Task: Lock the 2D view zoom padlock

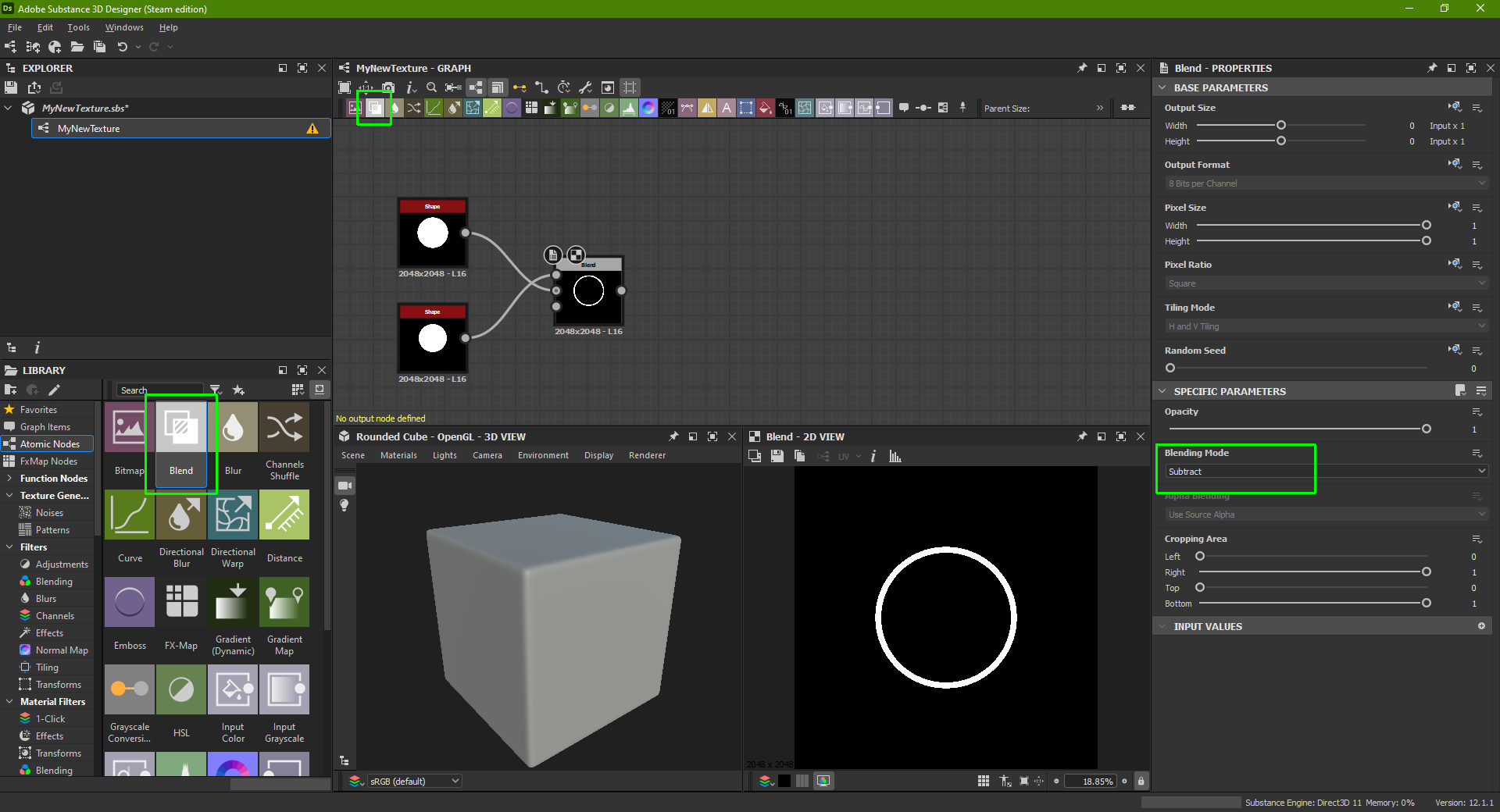Action: click(x=1141, y=781)
